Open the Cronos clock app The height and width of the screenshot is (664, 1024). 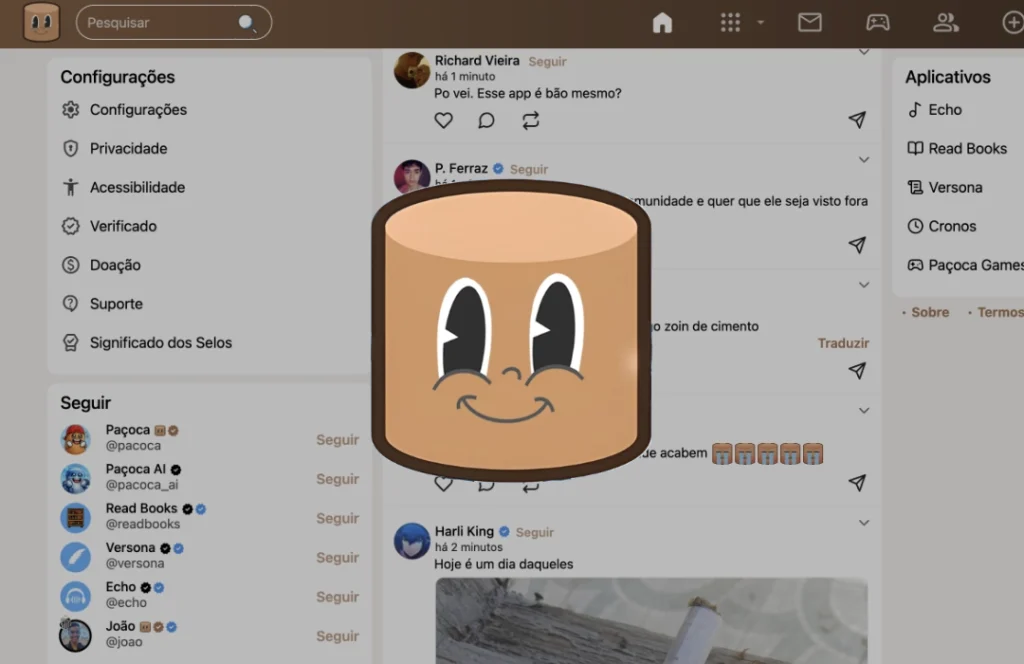(x=949, y=226)
